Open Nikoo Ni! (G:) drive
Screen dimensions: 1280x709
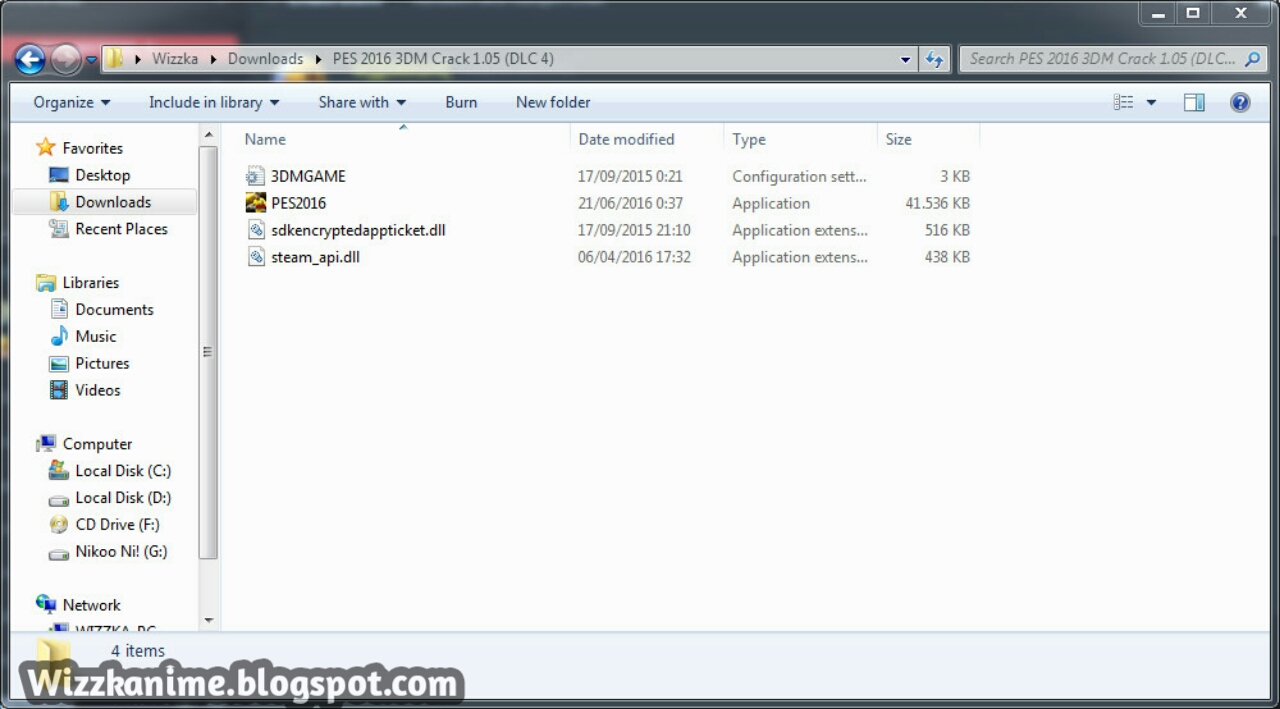pos(121,552)
